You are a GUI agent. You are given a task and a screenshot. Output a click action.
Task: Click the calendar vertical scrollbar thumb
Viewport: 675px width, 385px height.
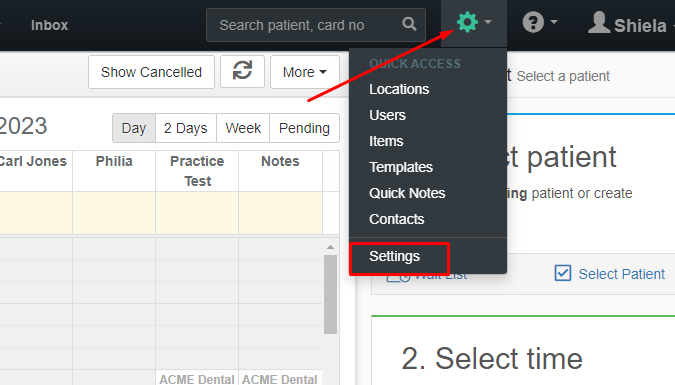(330, 294)
